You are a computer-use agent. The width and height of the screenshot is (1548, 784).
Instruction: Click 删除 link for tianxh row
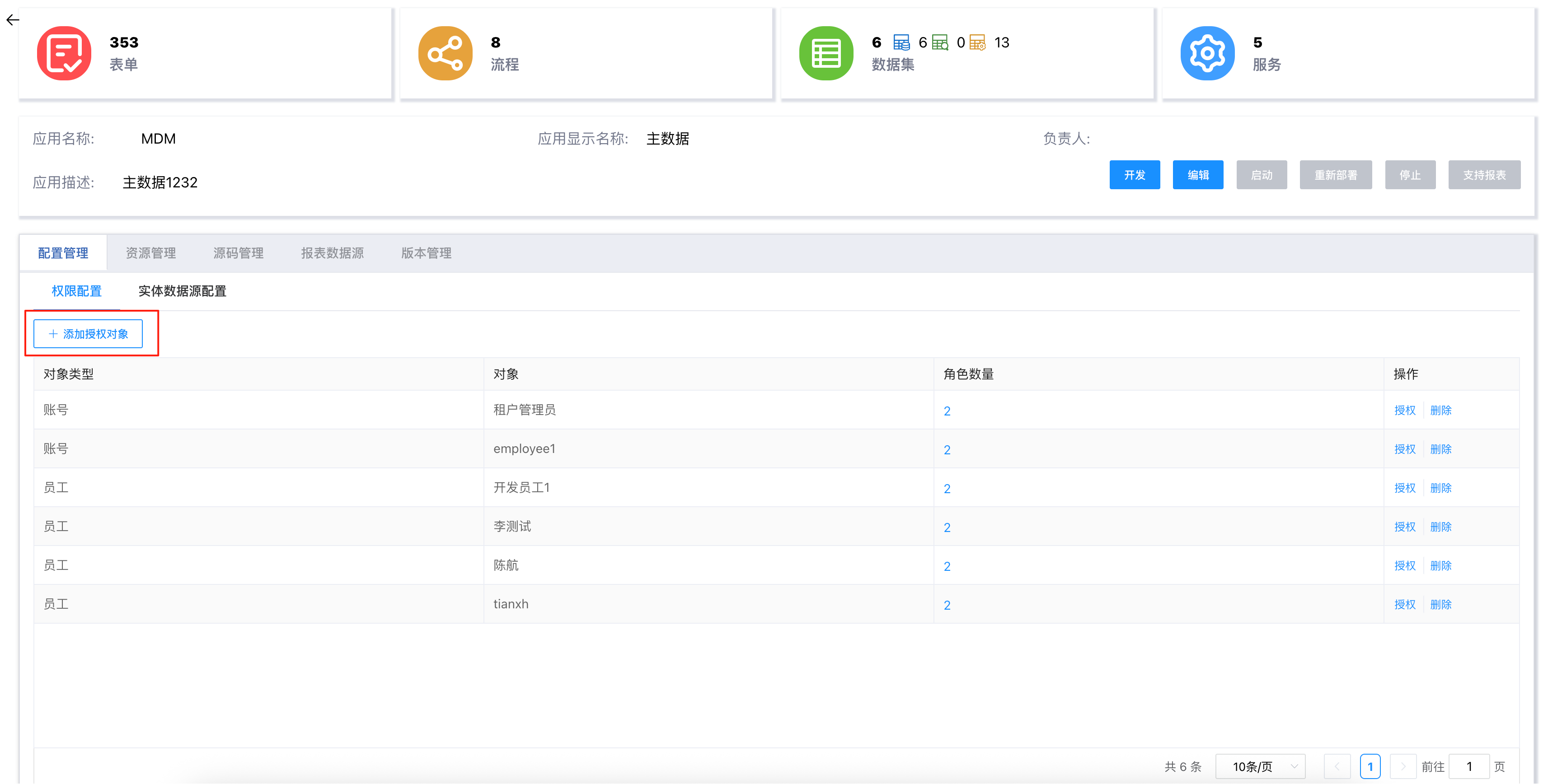1440,604
